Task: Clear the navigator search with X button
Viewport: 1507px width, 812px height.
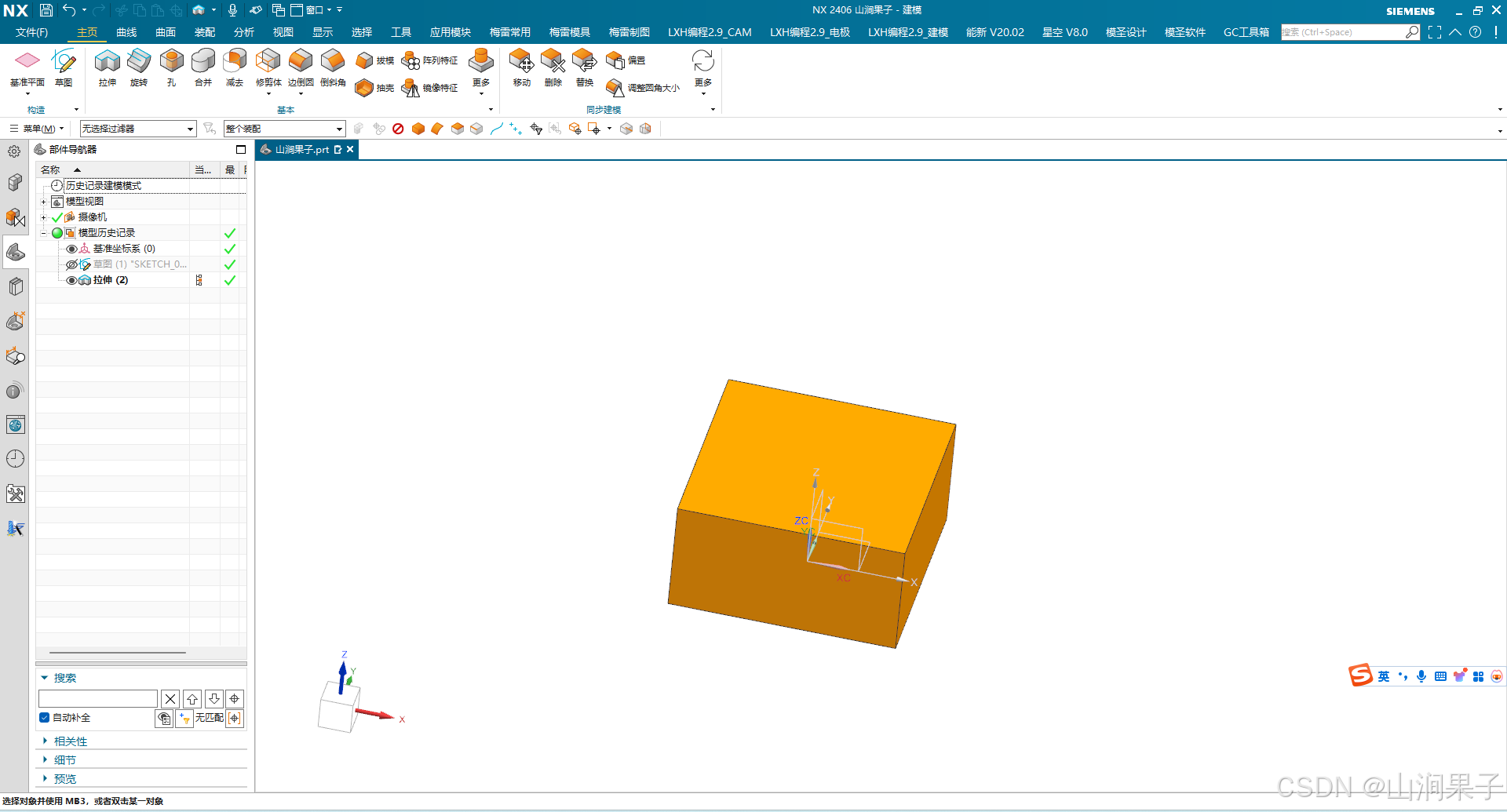Action: click(x=170, y=698)
